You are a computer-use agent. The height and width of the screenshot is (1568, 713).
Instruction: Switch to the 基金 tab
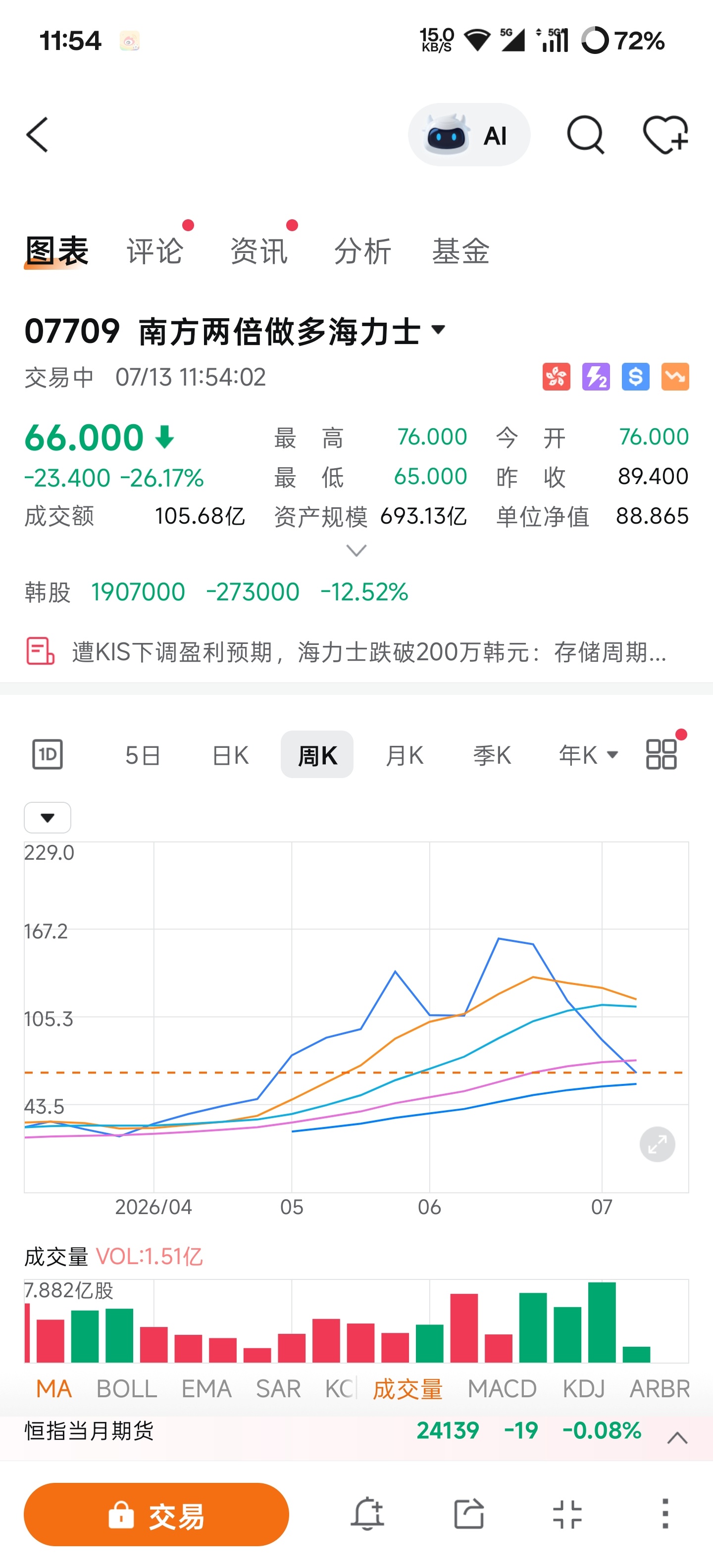461,251
